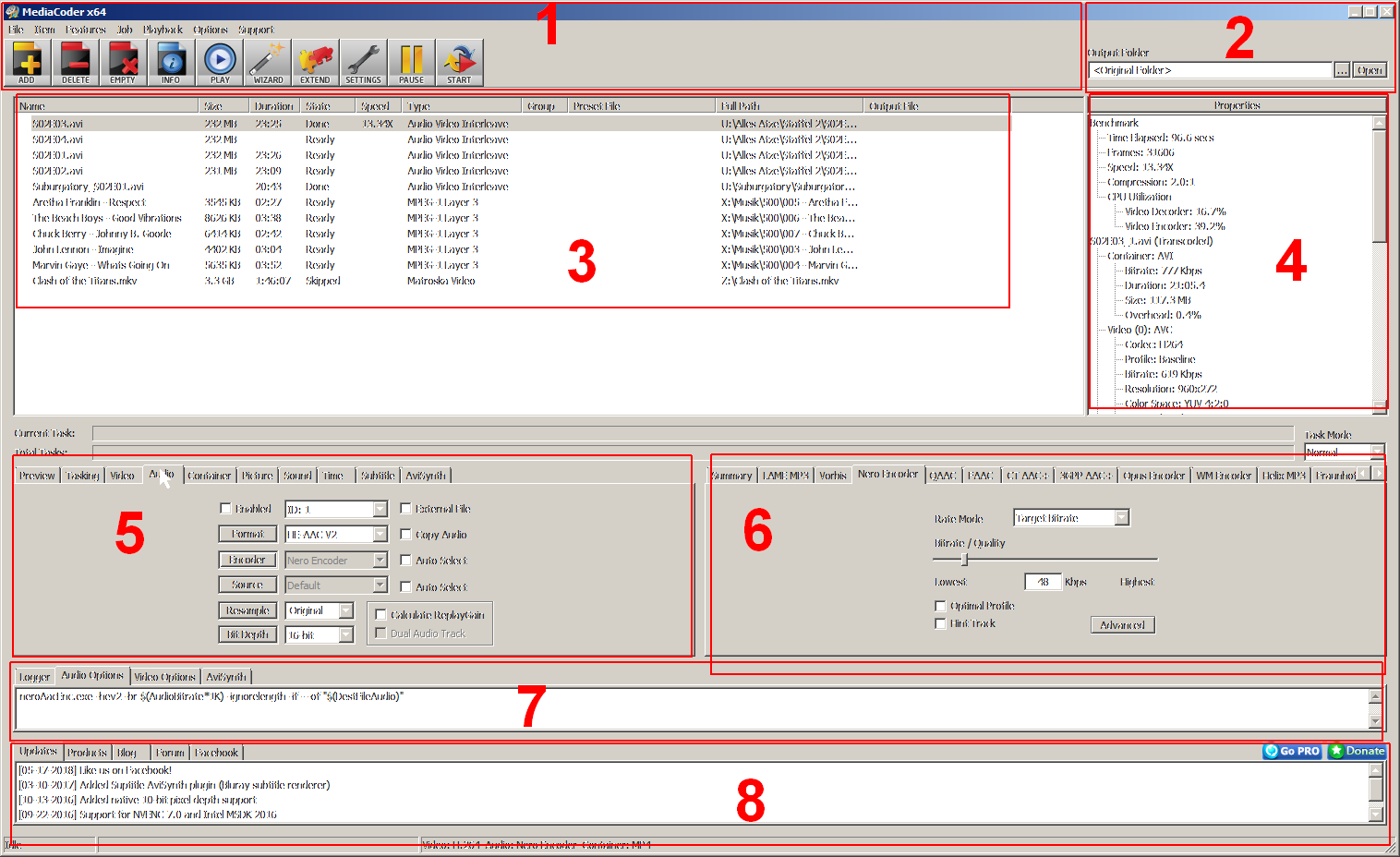Click the Kbps bitrate input field

pos(1043,582)
